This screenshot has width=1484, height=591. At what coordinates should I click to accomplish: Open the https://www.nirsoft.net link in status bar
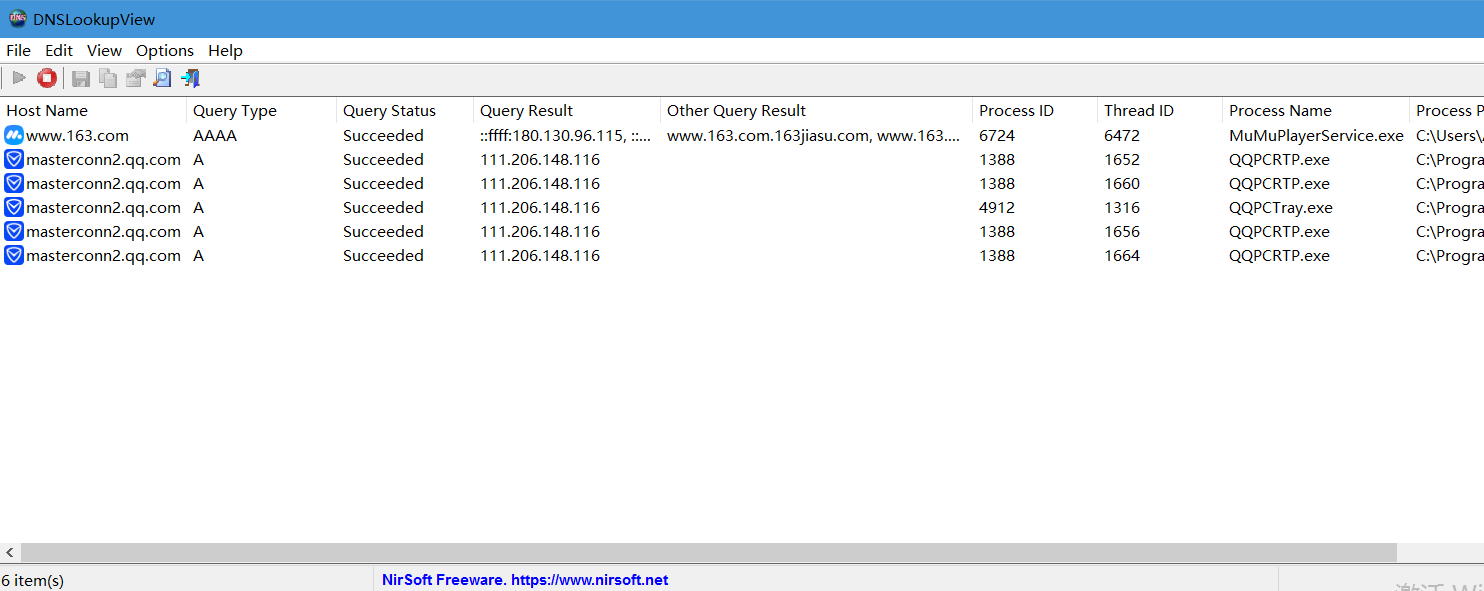(589, 579)
